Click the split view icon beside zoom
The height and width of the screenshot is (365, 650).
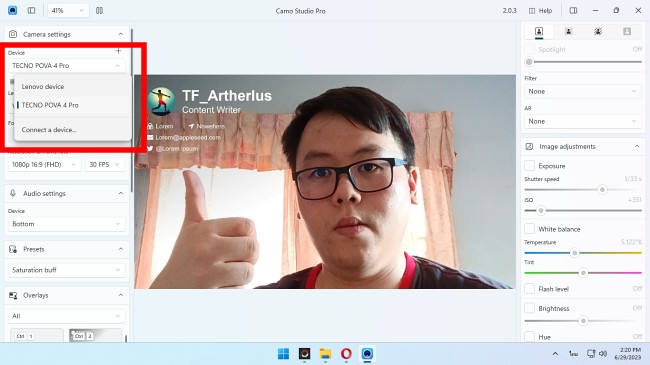pyautogui.click(x=99, y=10)
